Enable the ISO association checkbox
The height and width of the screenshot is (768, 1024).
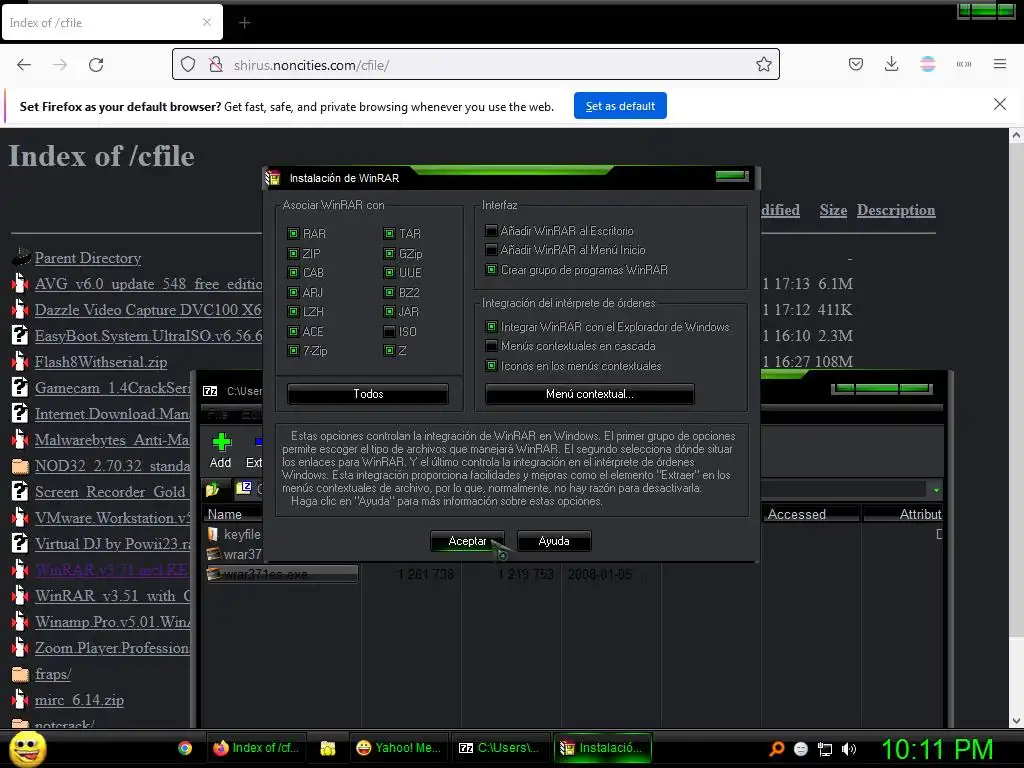(389, 331)
